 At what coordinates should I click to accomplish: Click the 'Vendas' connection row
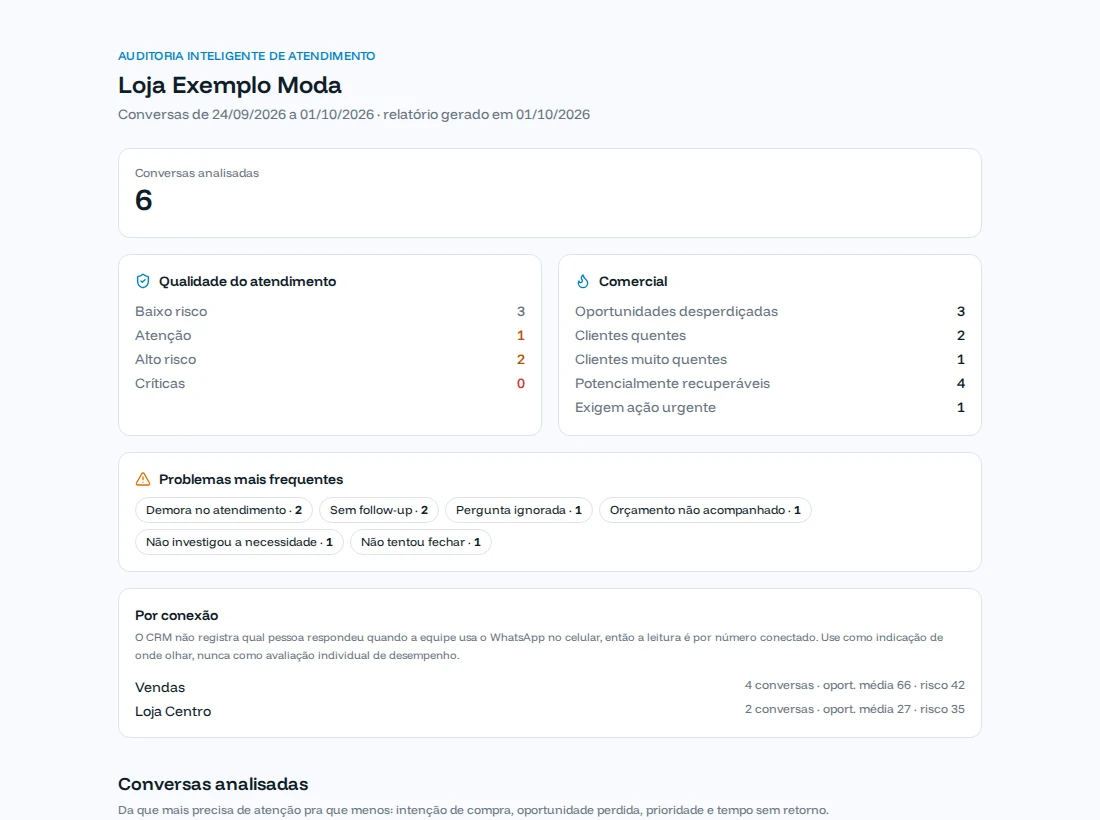pos(550,687)
